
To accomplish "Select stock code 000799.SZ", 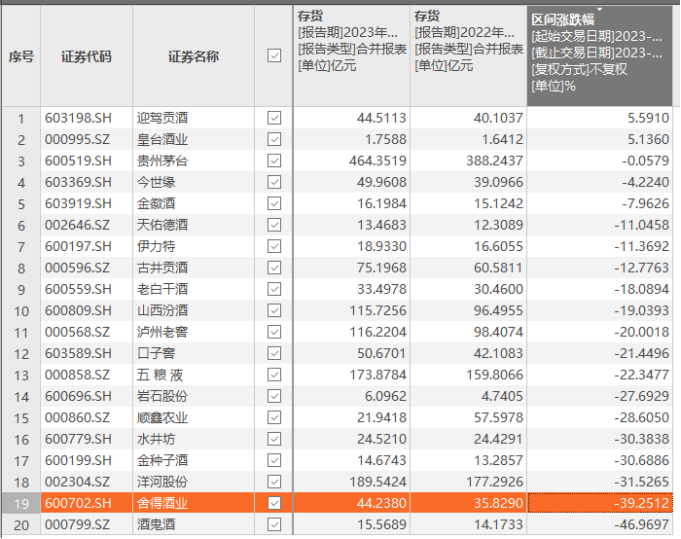I will click(77, 524).
